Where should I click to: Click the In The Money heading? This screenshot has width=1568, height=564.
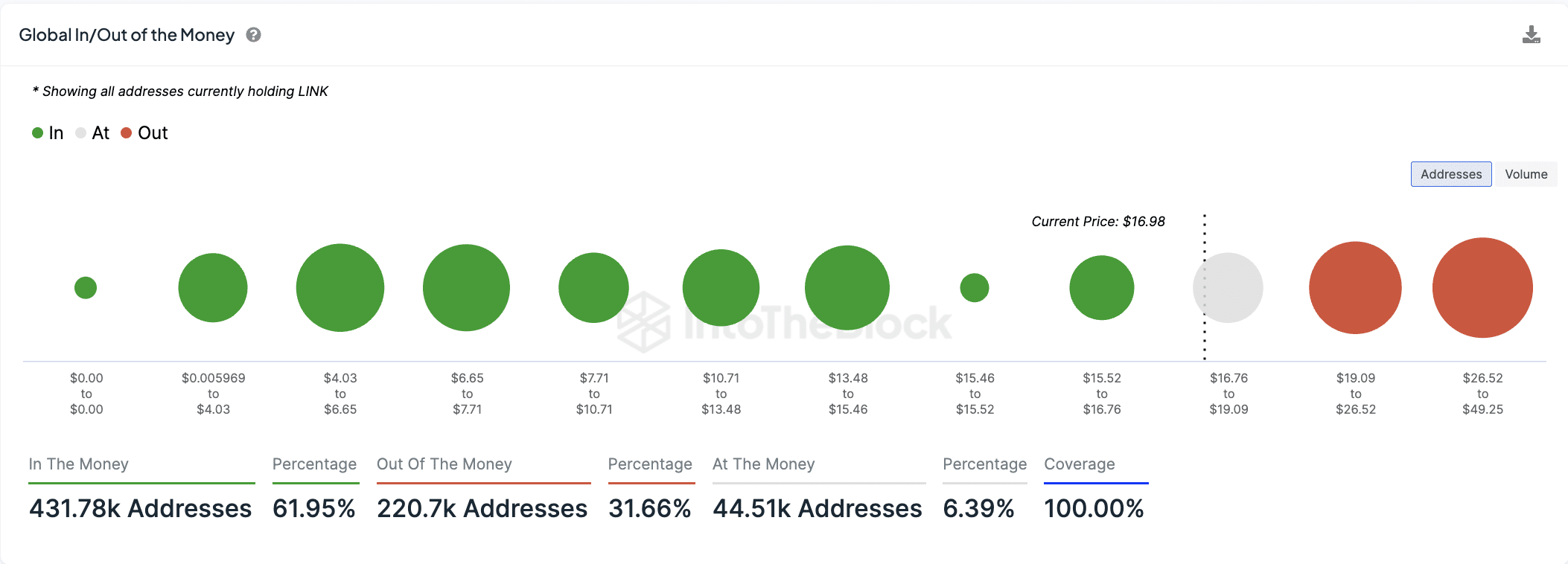[x=79, y=464]
